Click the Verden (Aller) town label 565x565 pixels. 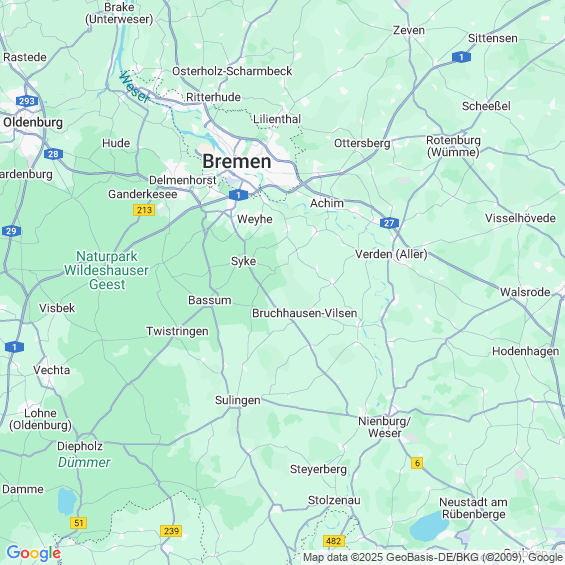click(391, 254)
